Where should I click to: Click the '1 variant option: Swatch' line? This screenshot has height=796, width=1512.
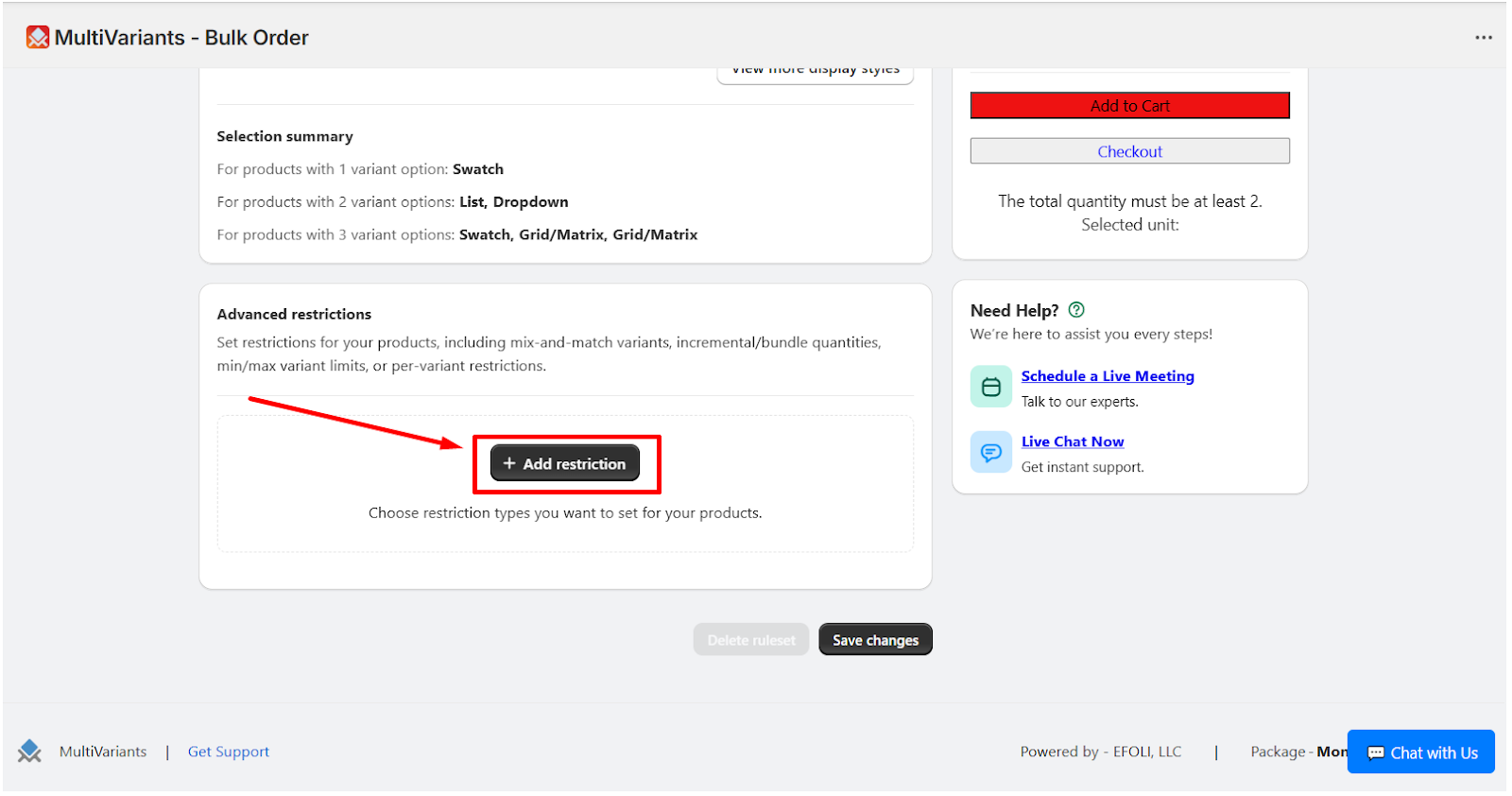pos(360,169)
